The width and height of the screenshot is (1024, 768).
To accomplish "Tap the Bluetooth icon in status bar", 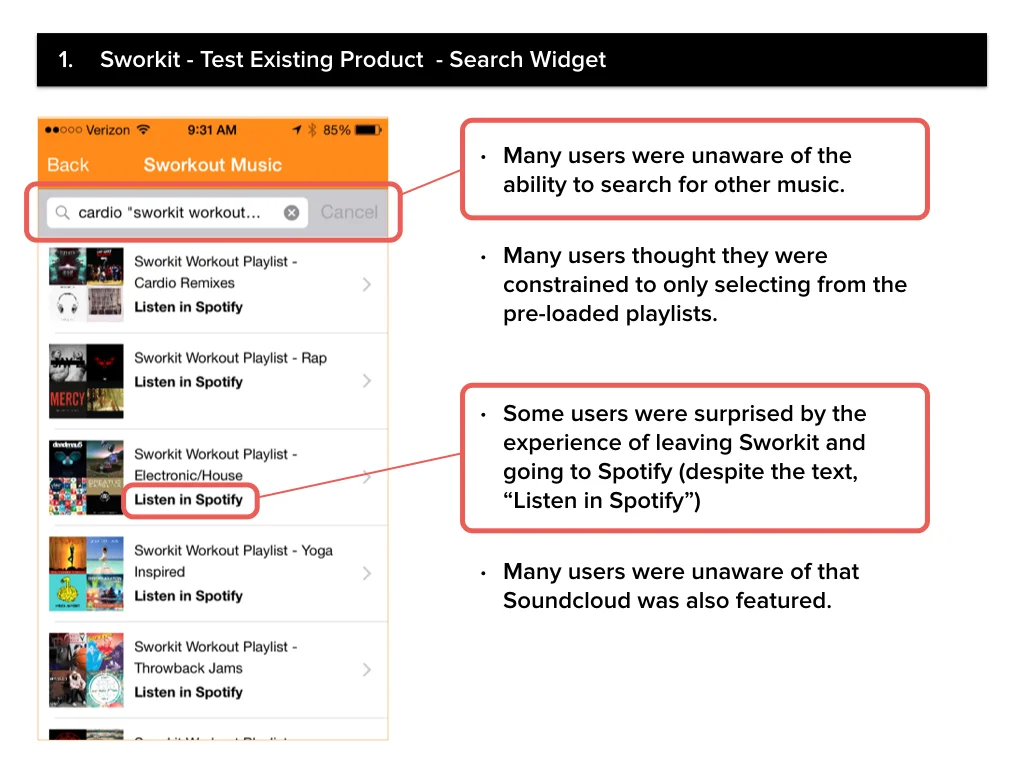I will pyautogui.click(x=312, y=129).
